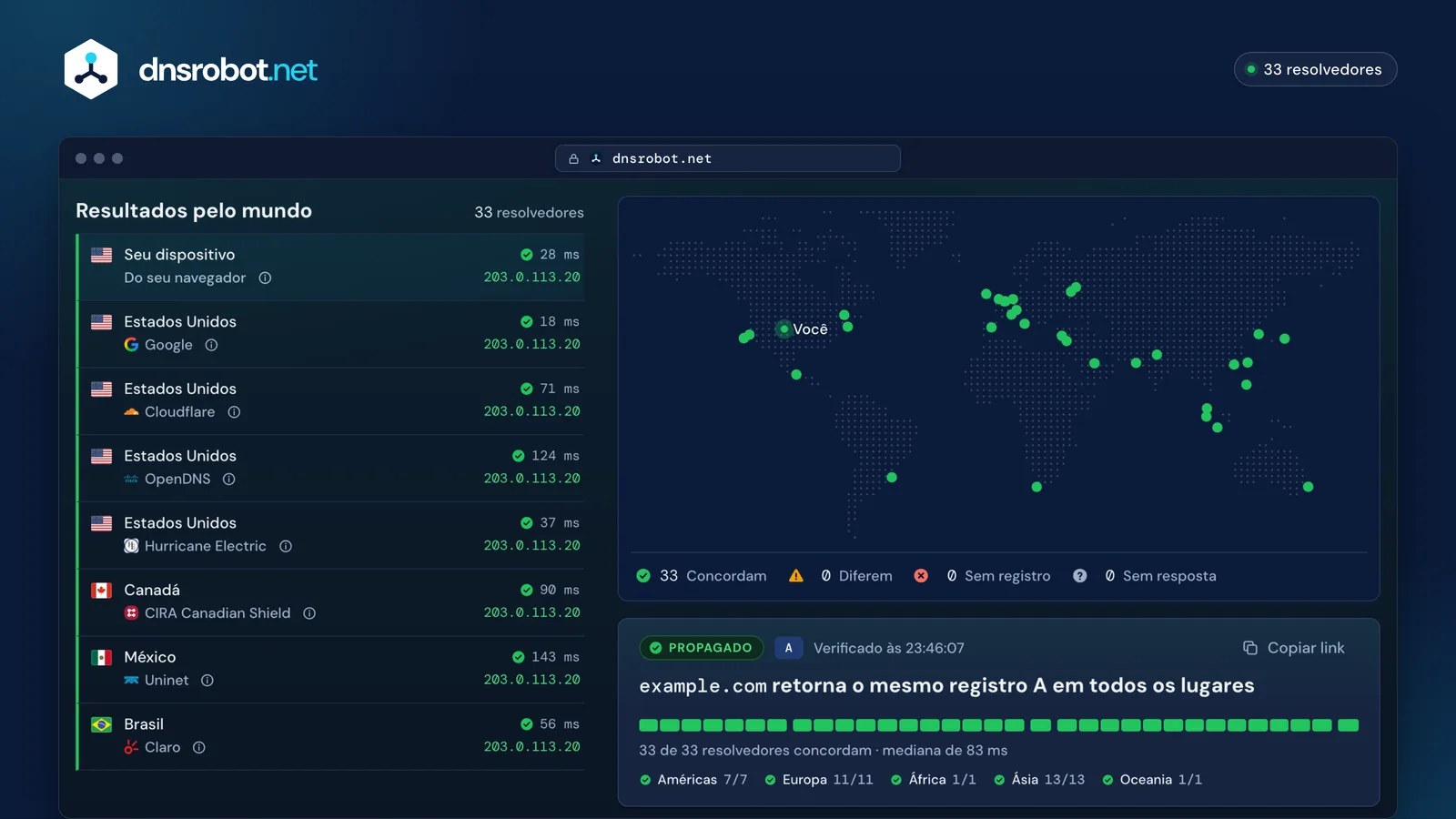Click the green resolver agreement progress bar
The image size is (1456, 819).
pyautogui.click(x=998, y=725)
